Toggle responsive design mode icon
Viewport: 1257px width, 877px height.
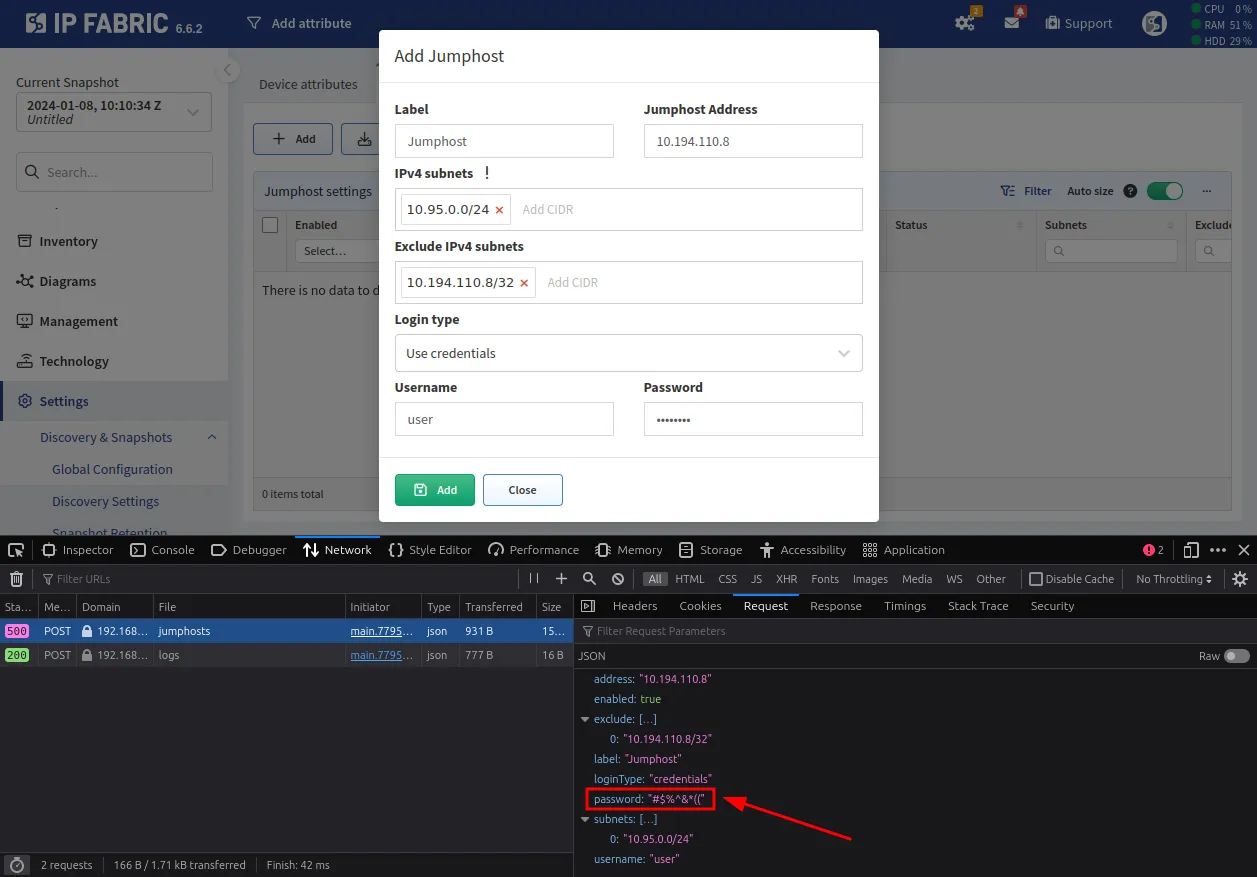pos(1191,550)
